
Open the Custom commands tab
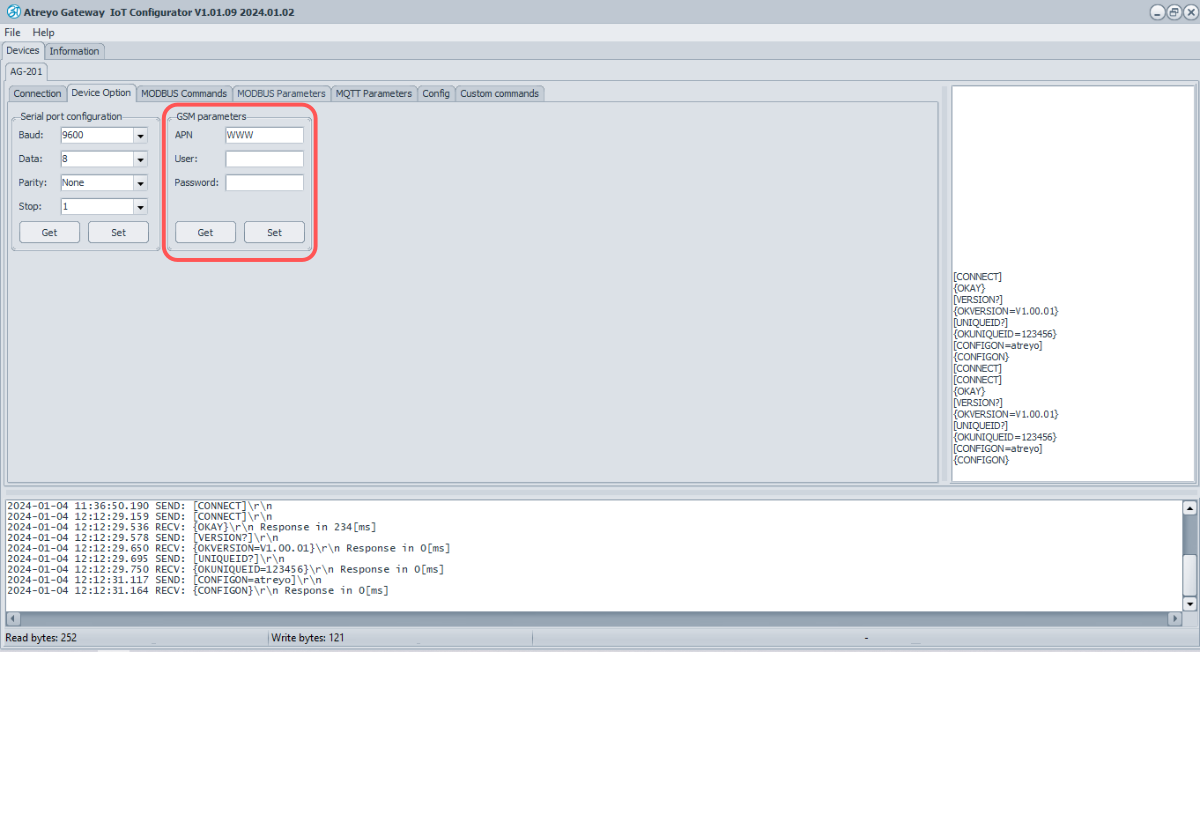[499, 93]
